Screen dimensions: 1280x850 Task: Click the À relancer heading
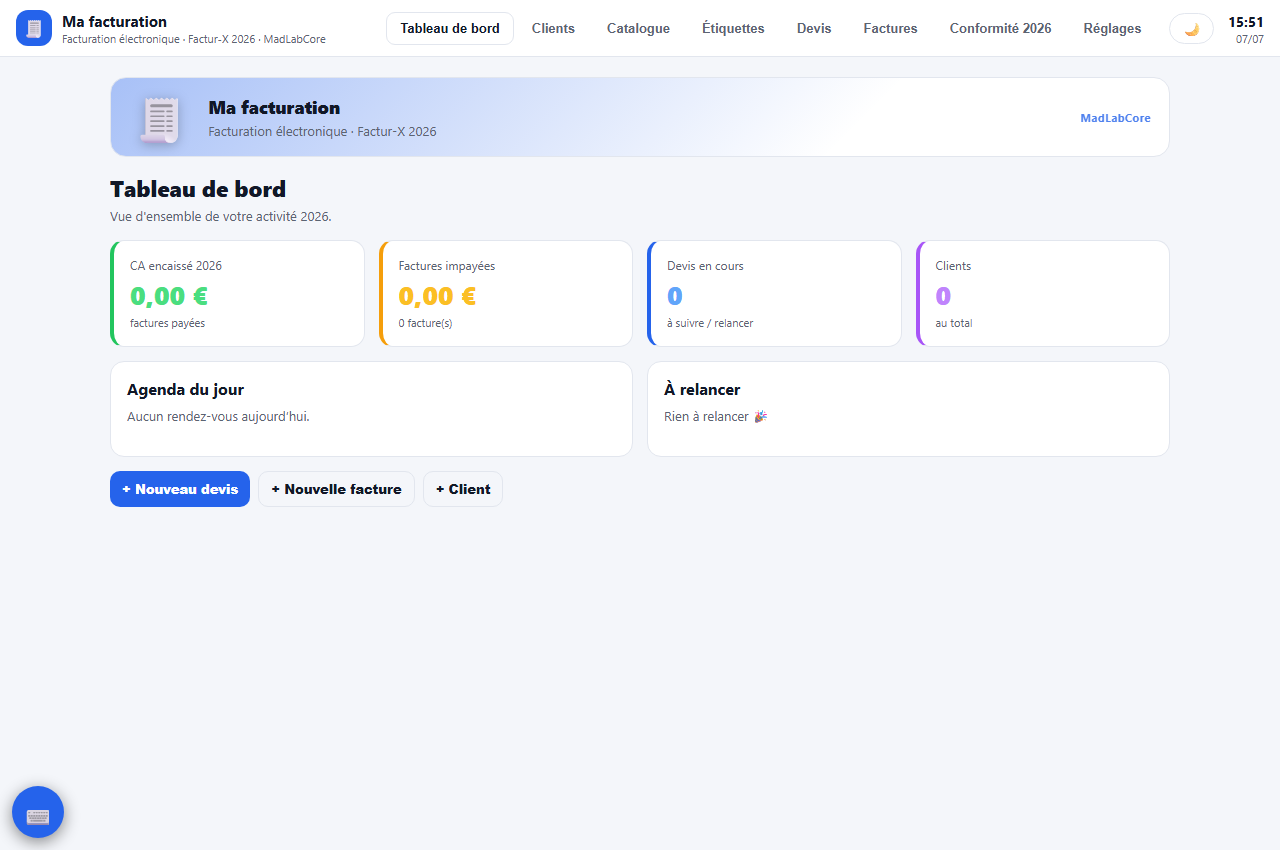702,390
